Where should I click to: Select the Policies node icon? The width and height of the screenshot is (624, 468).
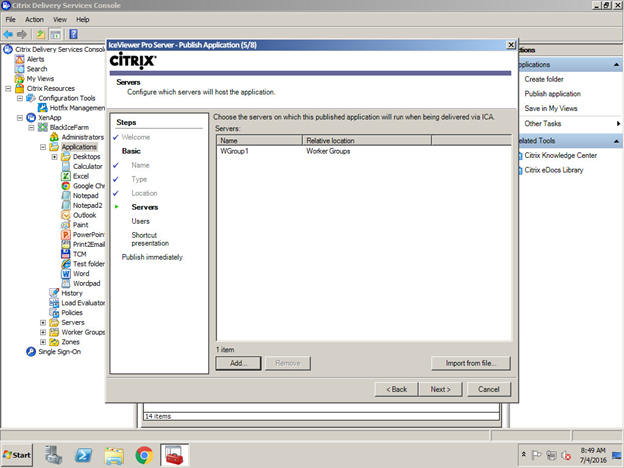tap(54, 313)
